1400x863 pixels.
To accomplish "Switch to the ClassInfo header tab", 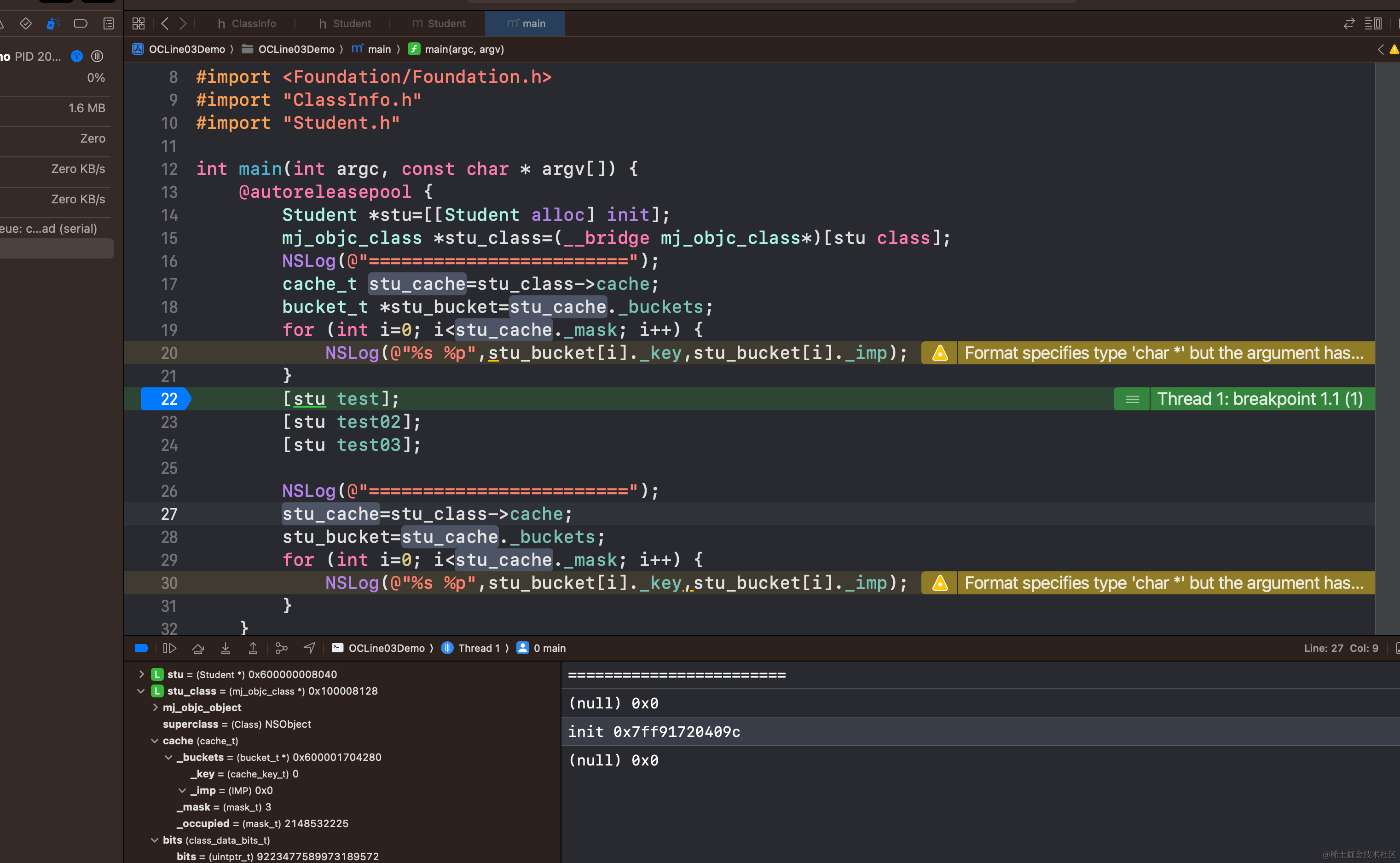I will [x=247, y=23].
